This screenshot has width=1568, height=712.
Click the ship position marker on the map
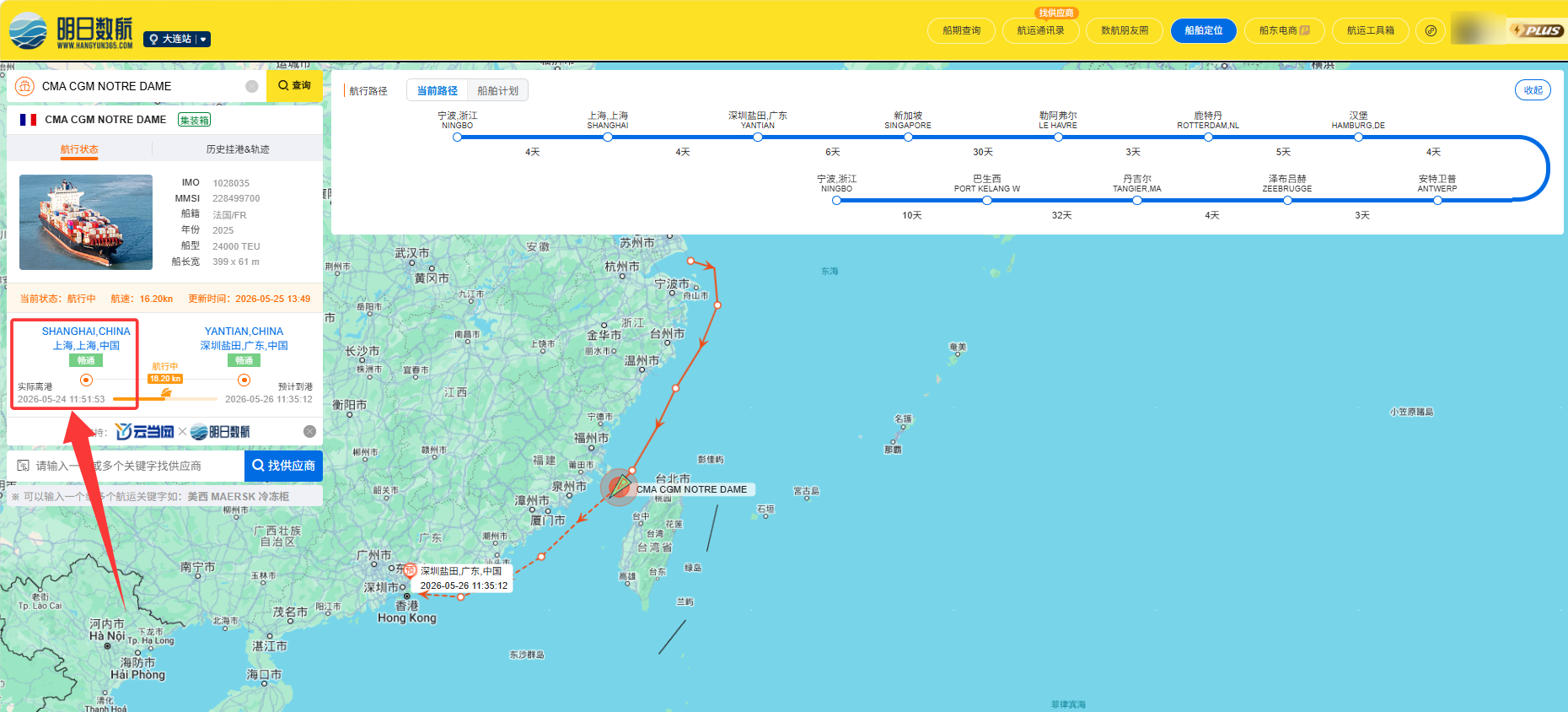pos(620,487)
